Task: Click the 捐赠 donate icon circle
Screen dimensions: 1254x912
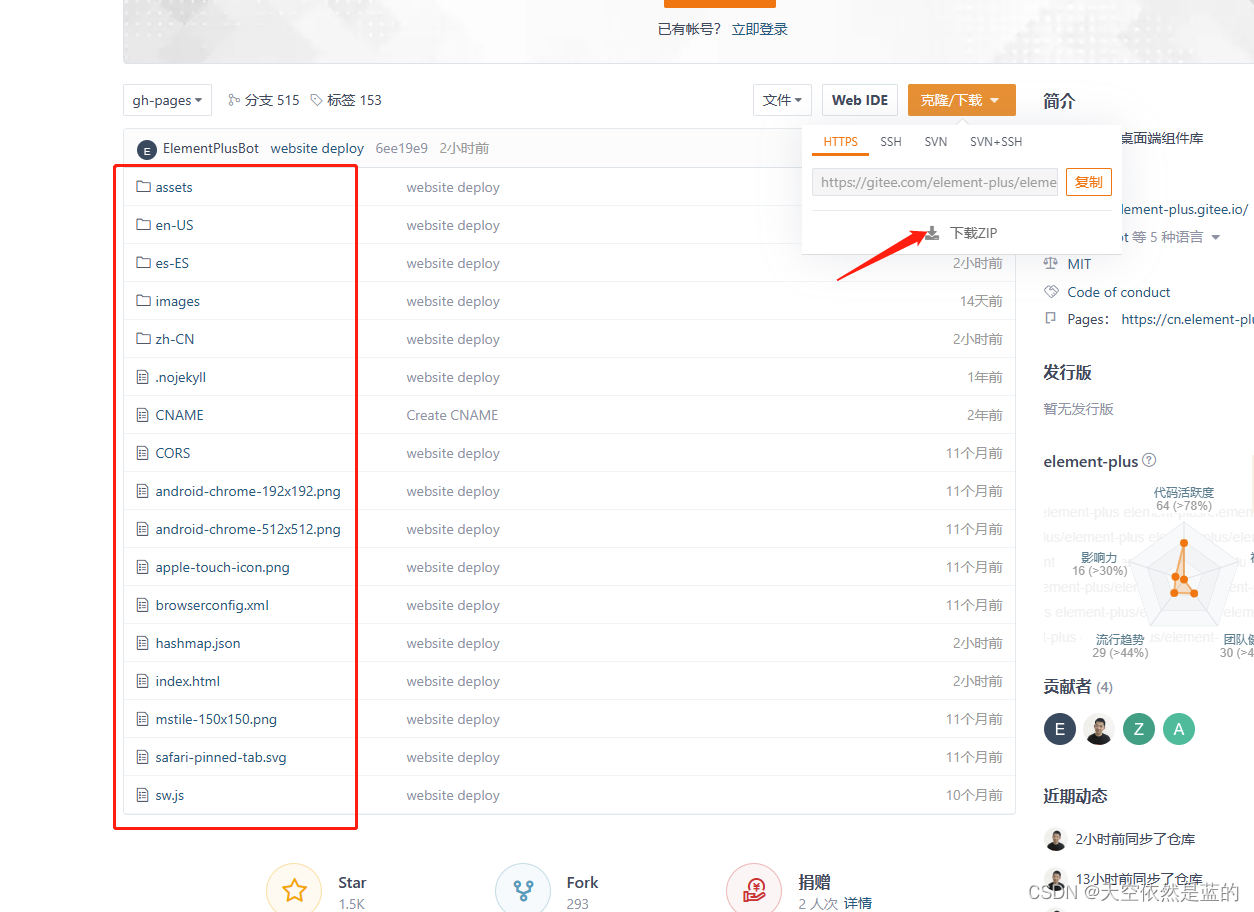Action: [x=755, y=890]
